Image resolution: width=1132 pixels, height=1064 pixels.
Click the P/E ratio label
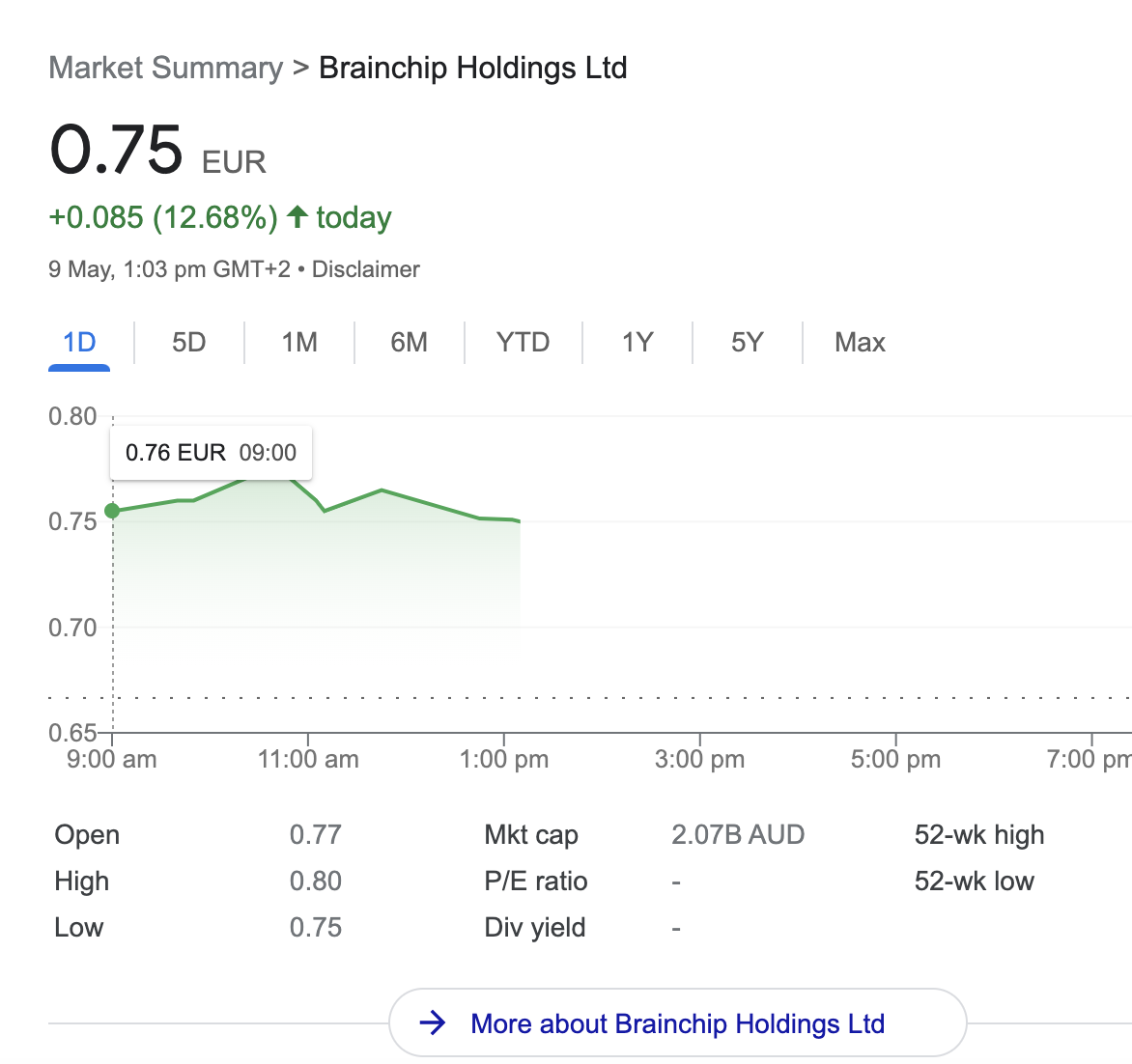[536, 882]
